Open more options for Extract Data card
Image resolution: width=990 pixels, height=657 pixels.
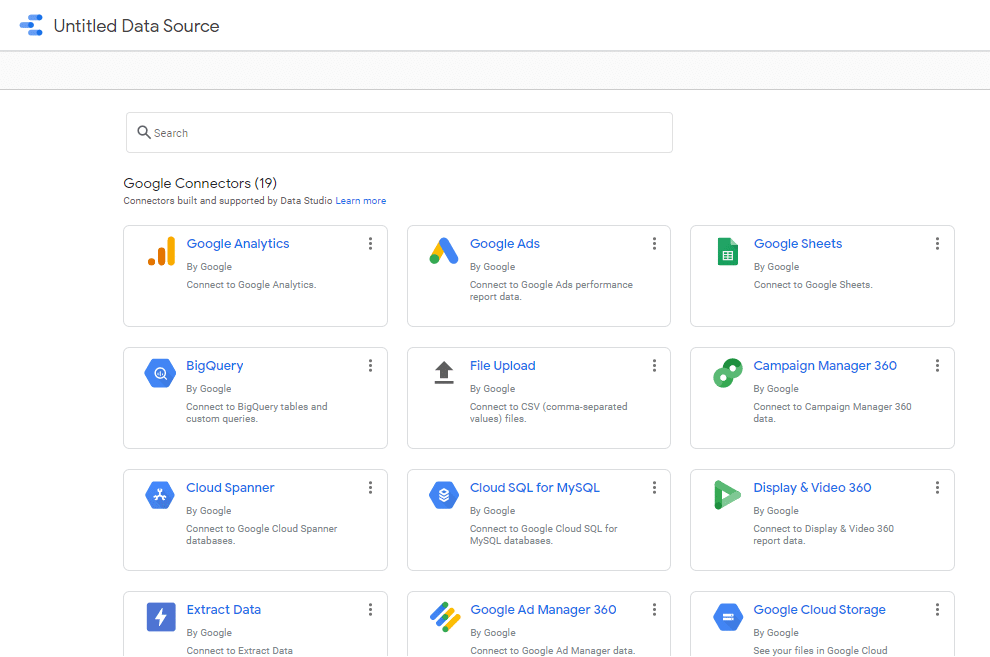(x=371, y=610)
